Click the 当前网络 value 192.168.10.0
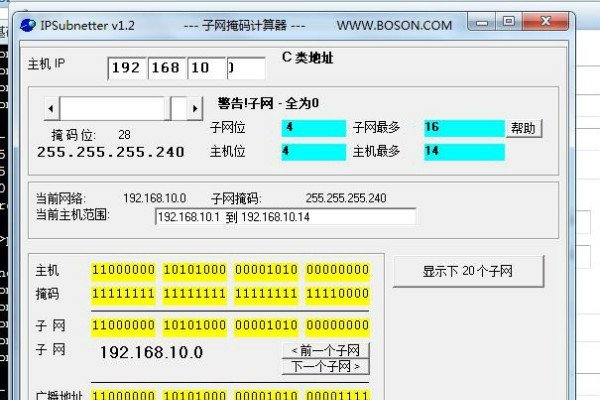 [155, 198]
